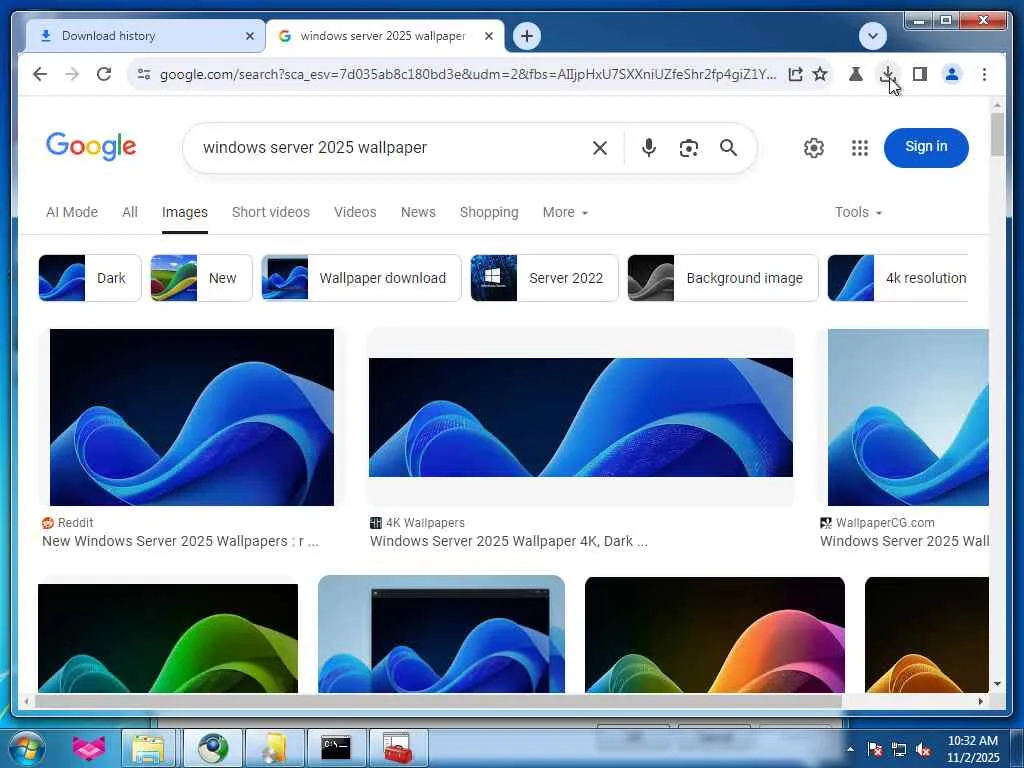Bookmark this tab with the star
The height and width of the screenshot is (768, 1024).
(820, 74)
